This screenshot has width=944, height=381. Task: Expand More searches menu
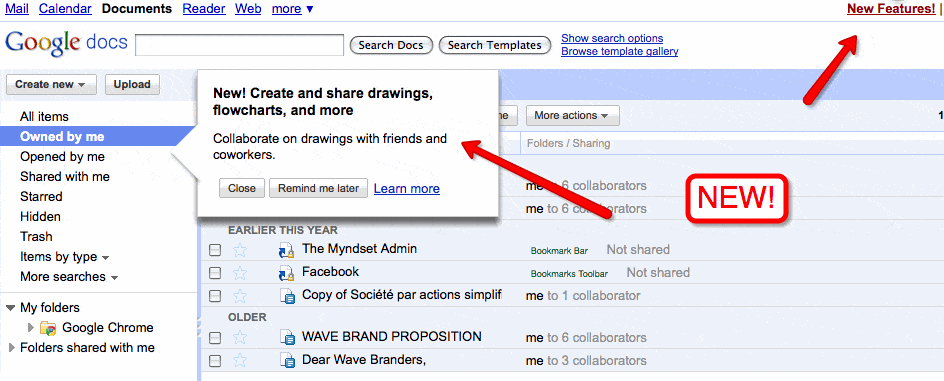point(69,277)
